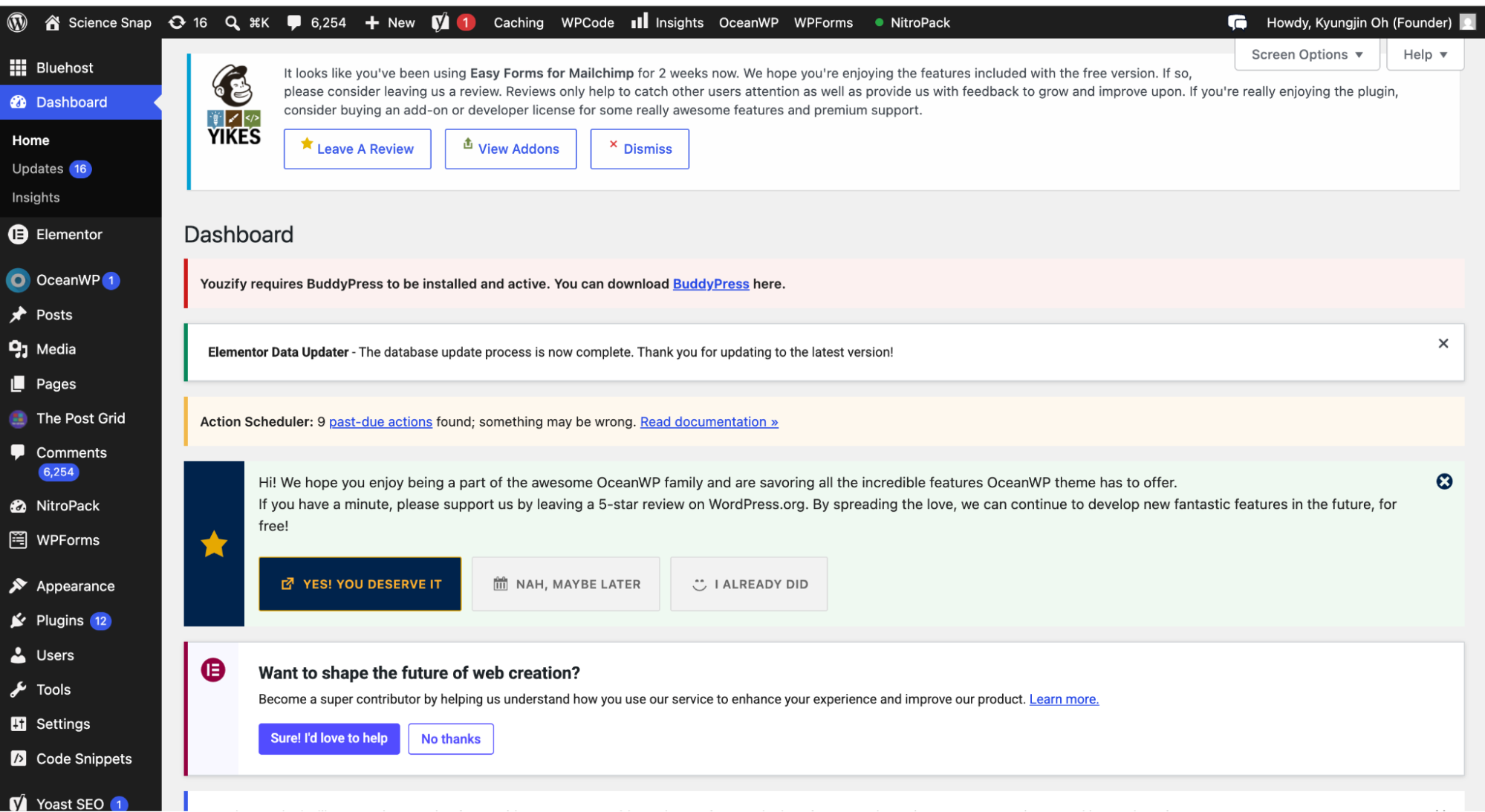The image size is (1485, 812).
Task: Open the Settings sliders icon
Action: coord(18,724)
